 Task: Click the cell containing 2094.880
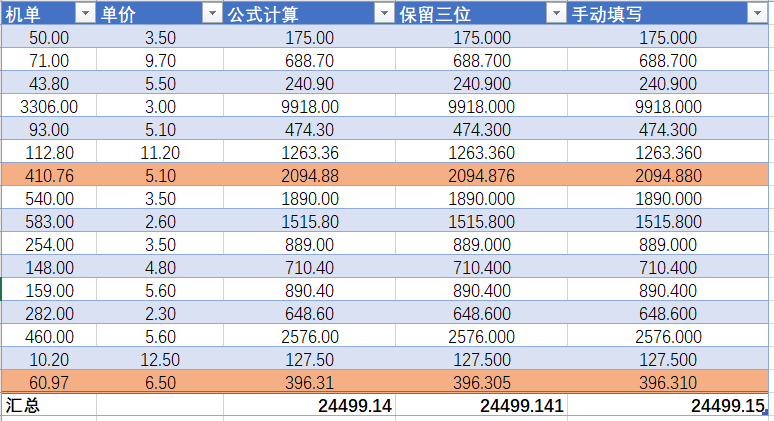click(x=668, y=176)
